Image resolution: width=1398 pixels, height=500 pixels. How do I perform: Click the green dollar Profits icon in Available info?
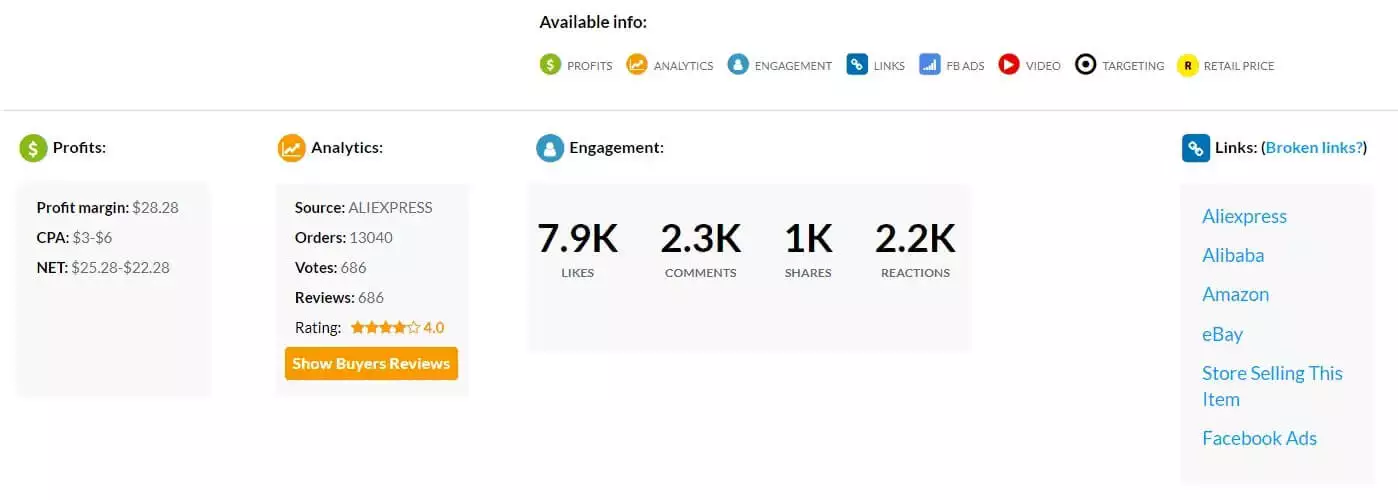(550, 65)
